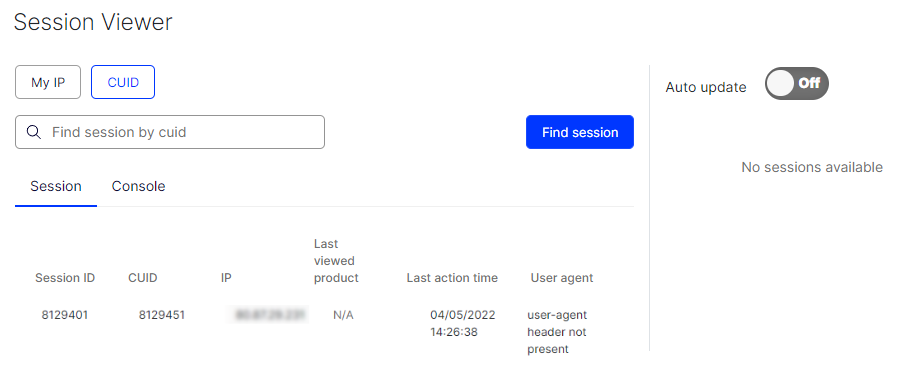
Task: Toggle the Auto update switch
Action: [796, 84]
